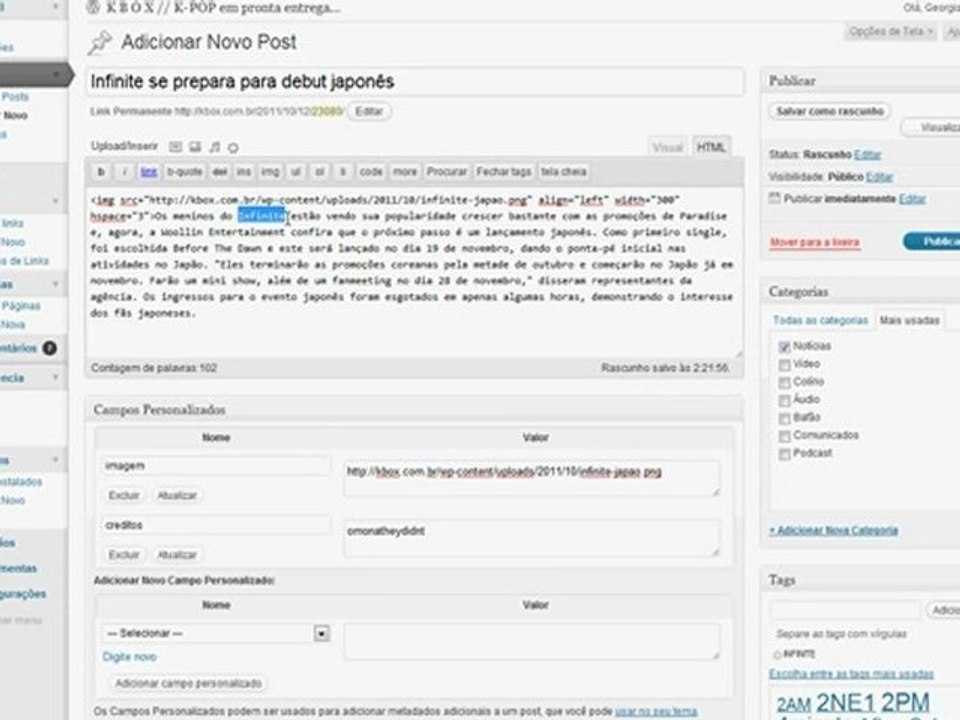Screen dimensions: 960x720
Task: Check the Comunicados category
Action: coord(784,437)
